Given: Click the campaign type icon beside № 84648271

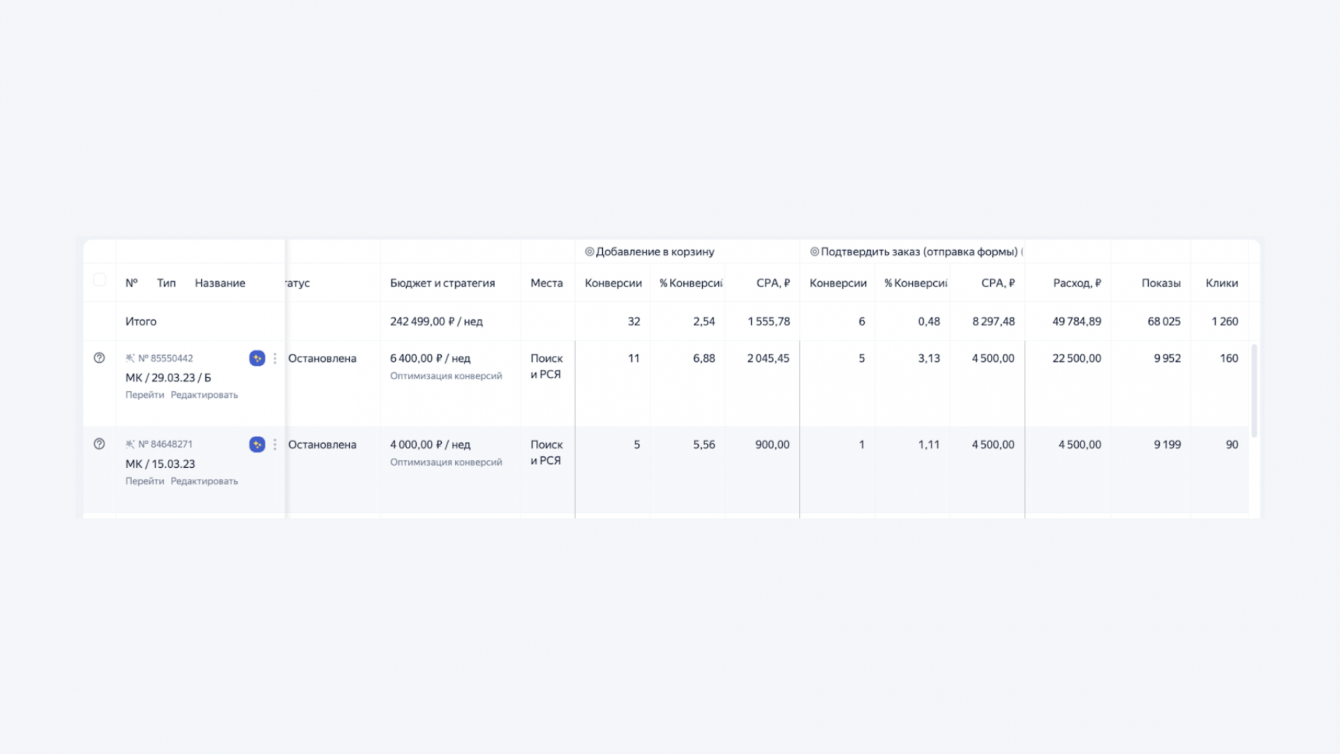Looking at the screenshot, I should coord(130,444).
